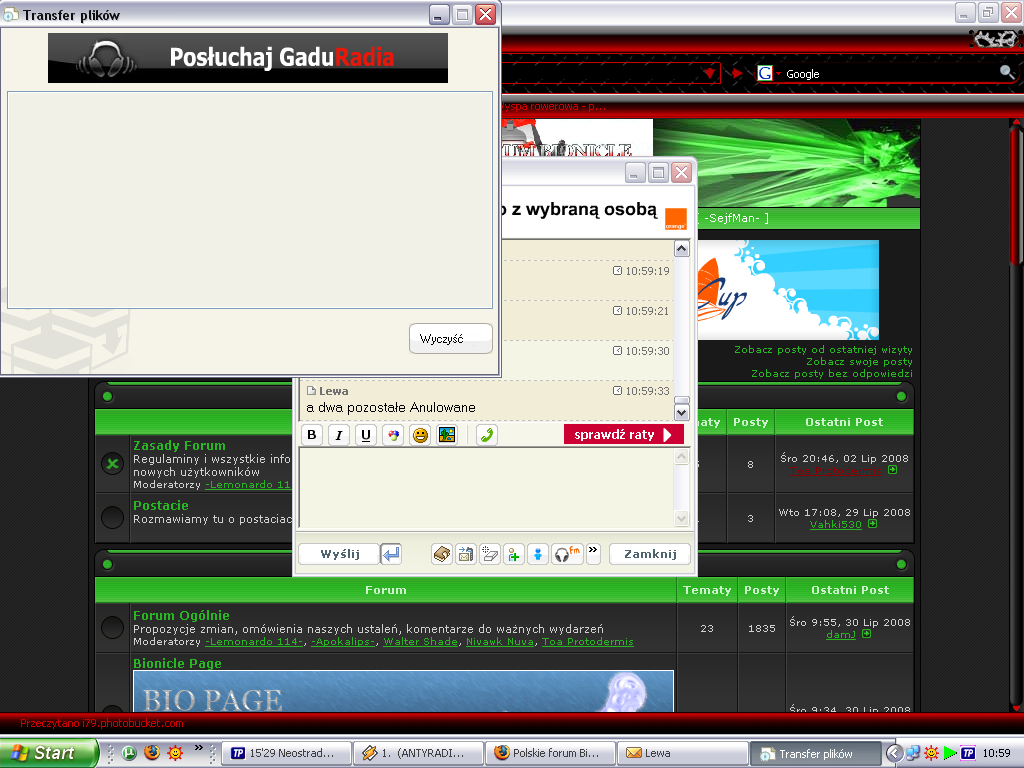1024x768 pixels.
Task: Open moderator Walter Shade profile
Action: (421, 642)
